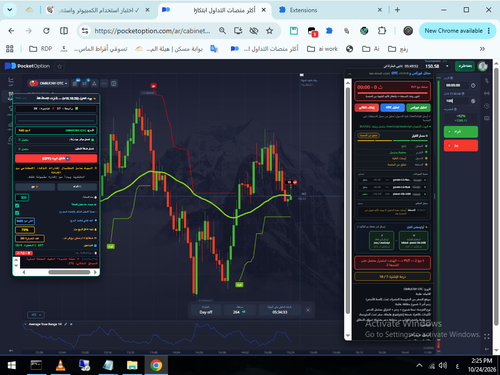500x375 pixels.
Task: Go back to the previous page
Action: (x=11, y=31)
